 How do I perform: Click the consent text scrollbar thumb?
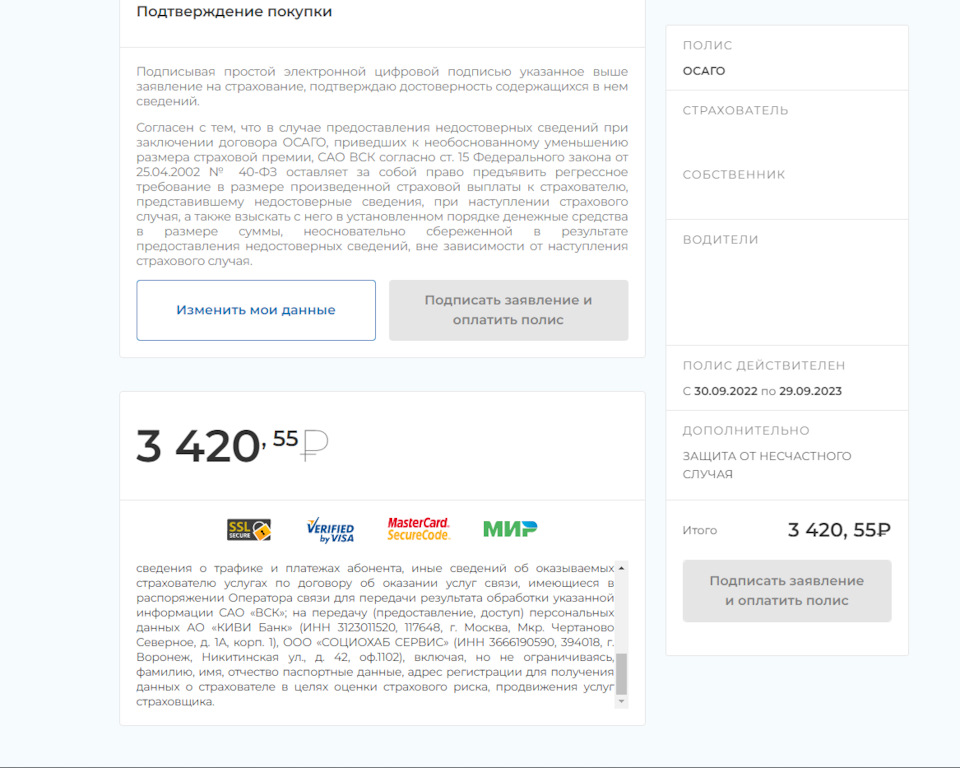point(621,674)
